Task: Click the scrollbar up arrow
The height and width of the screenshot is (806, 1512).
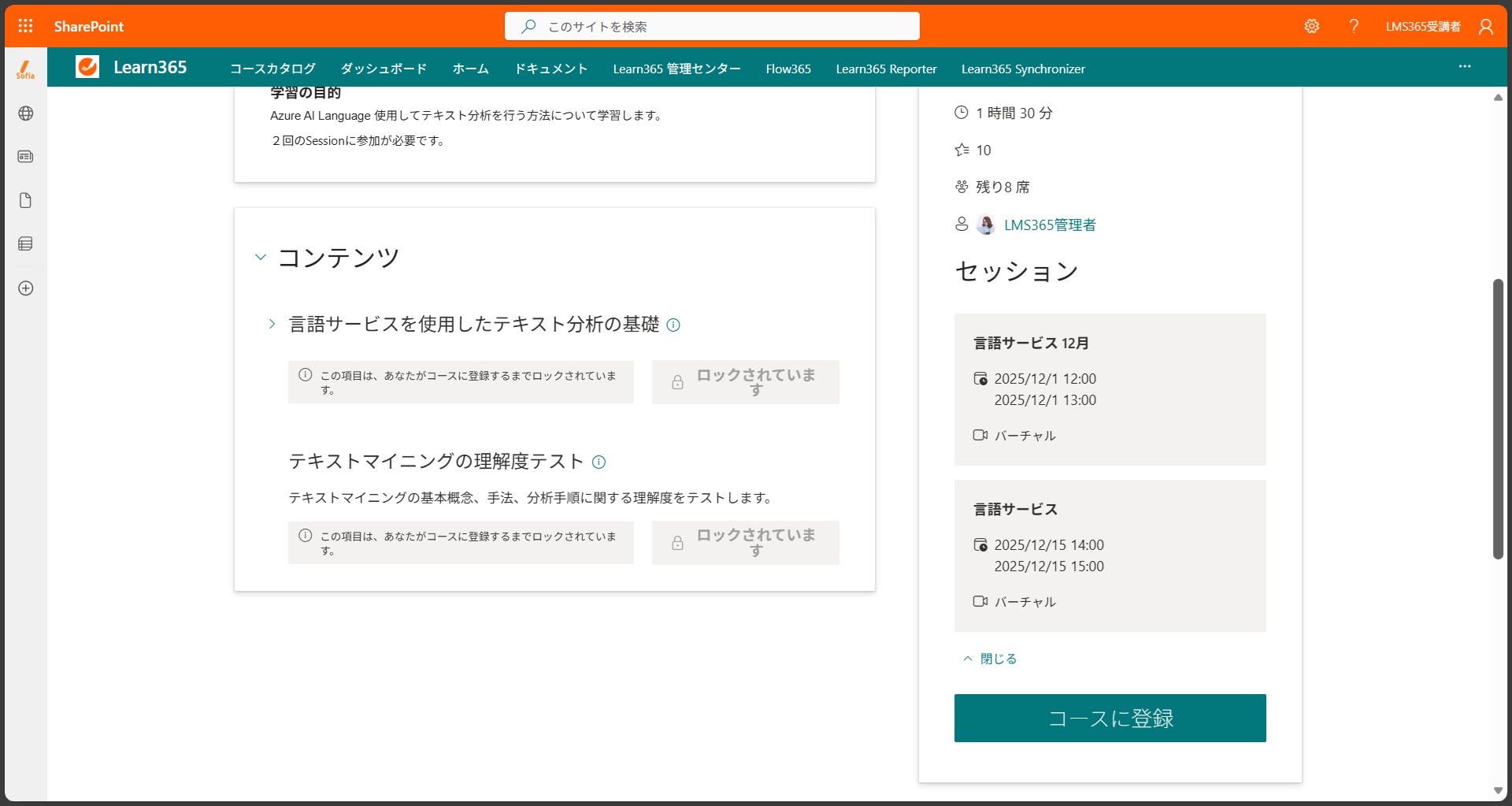Action: coord(1498,98)
